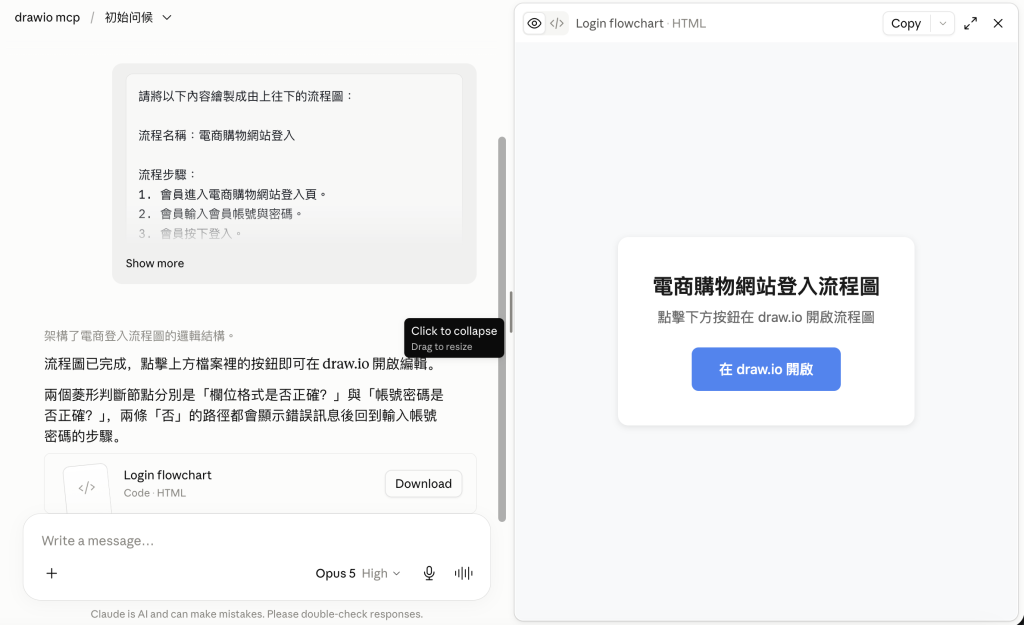Image resolution: width=1024 pixels, height=625 pixels.
Task: Go to drawio mcp project
Action: coord(47,18)
